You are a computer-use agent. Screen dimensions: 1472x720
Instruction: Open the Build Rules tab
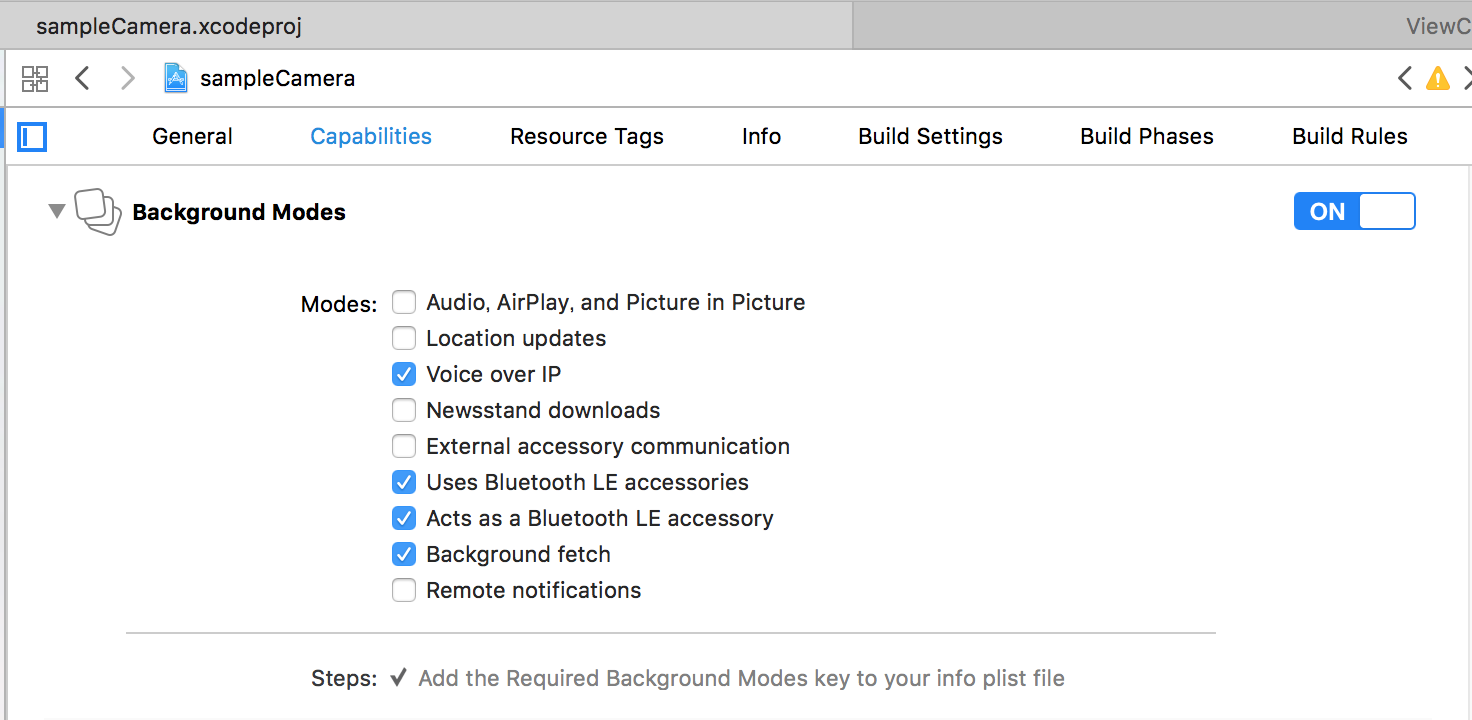[x=1350, y=136]
